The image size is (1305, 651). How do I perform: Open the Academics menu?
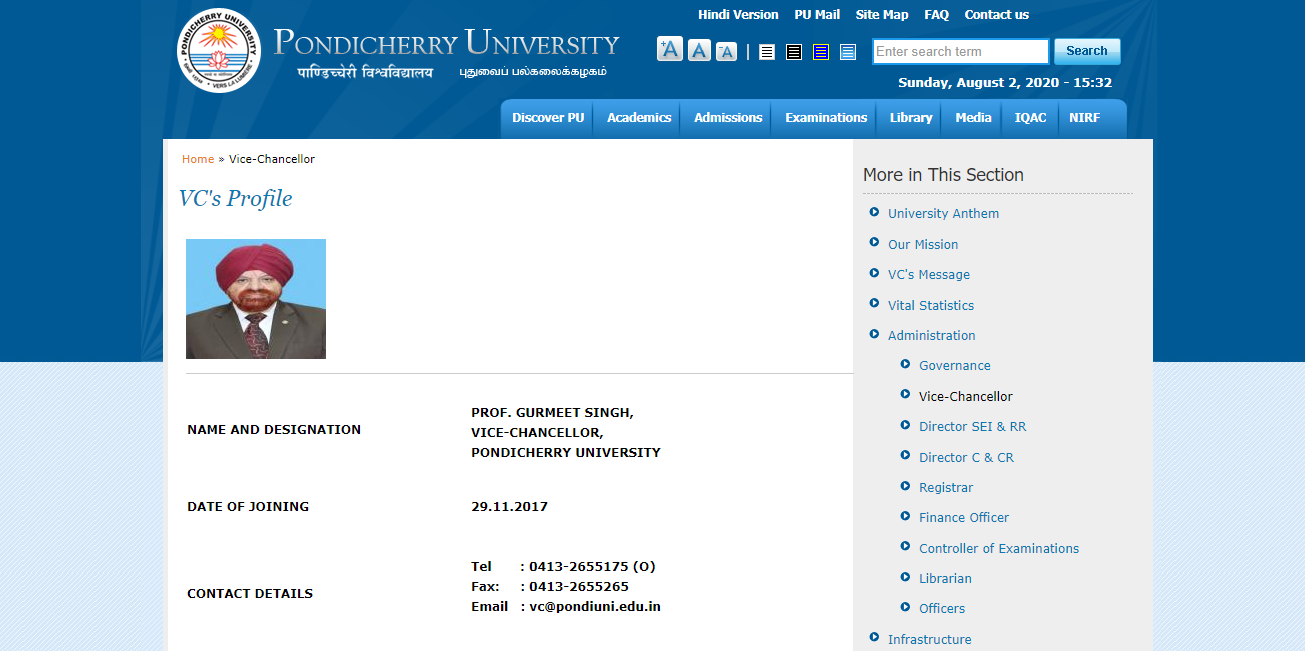pos(639,118)
